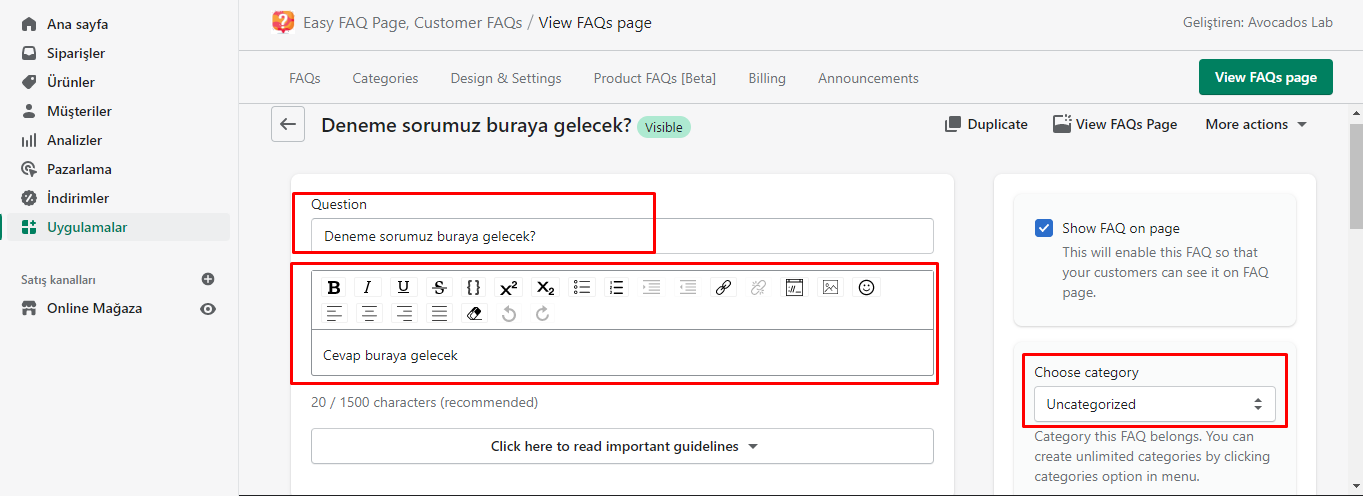Open the emoji picker
This screenshot has height=496, width=1363.
point(866,288)
